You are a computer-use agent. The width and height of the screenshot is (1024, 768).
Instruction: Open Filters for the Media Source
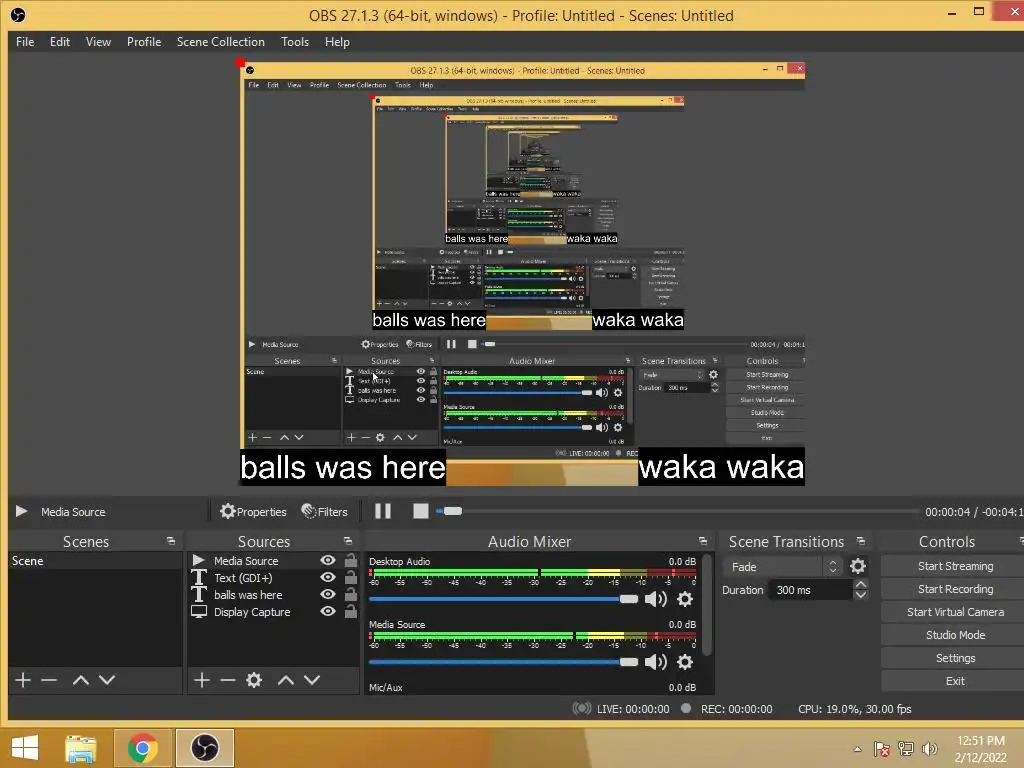tap(325, 511)
